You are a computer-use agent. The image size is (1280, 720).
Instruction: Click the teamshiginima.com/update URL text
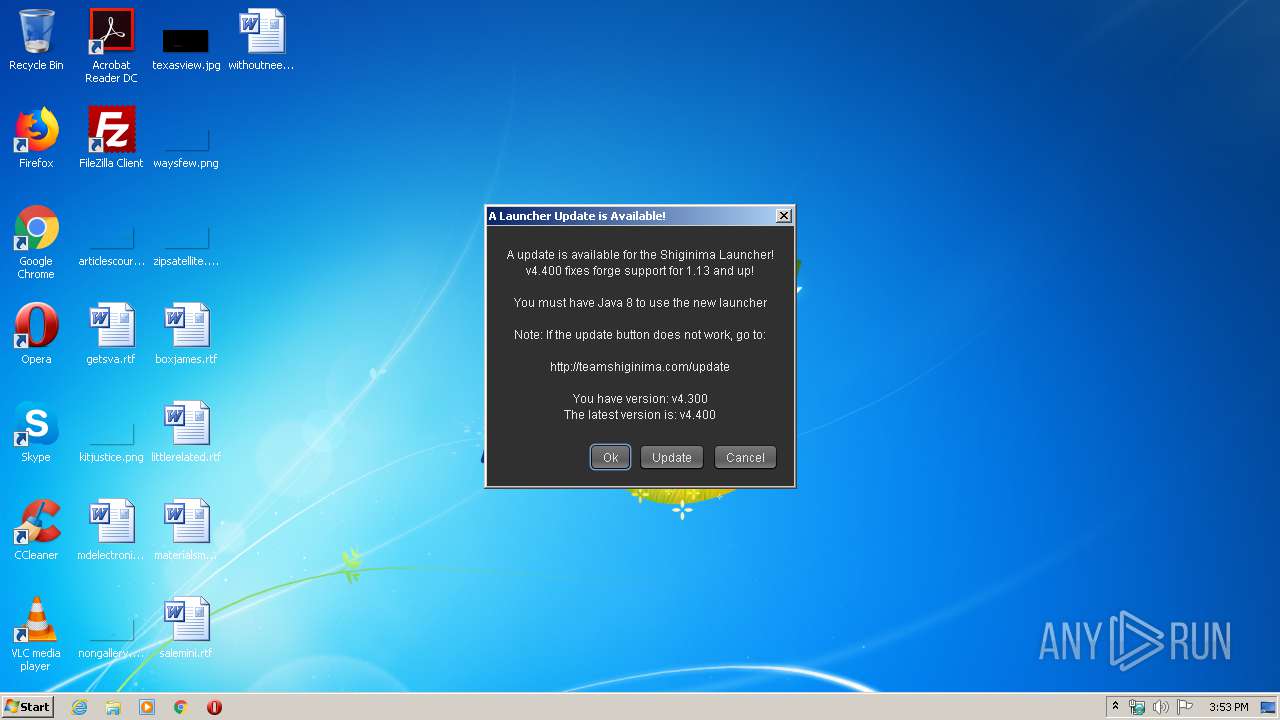click(x=640, y=367)
